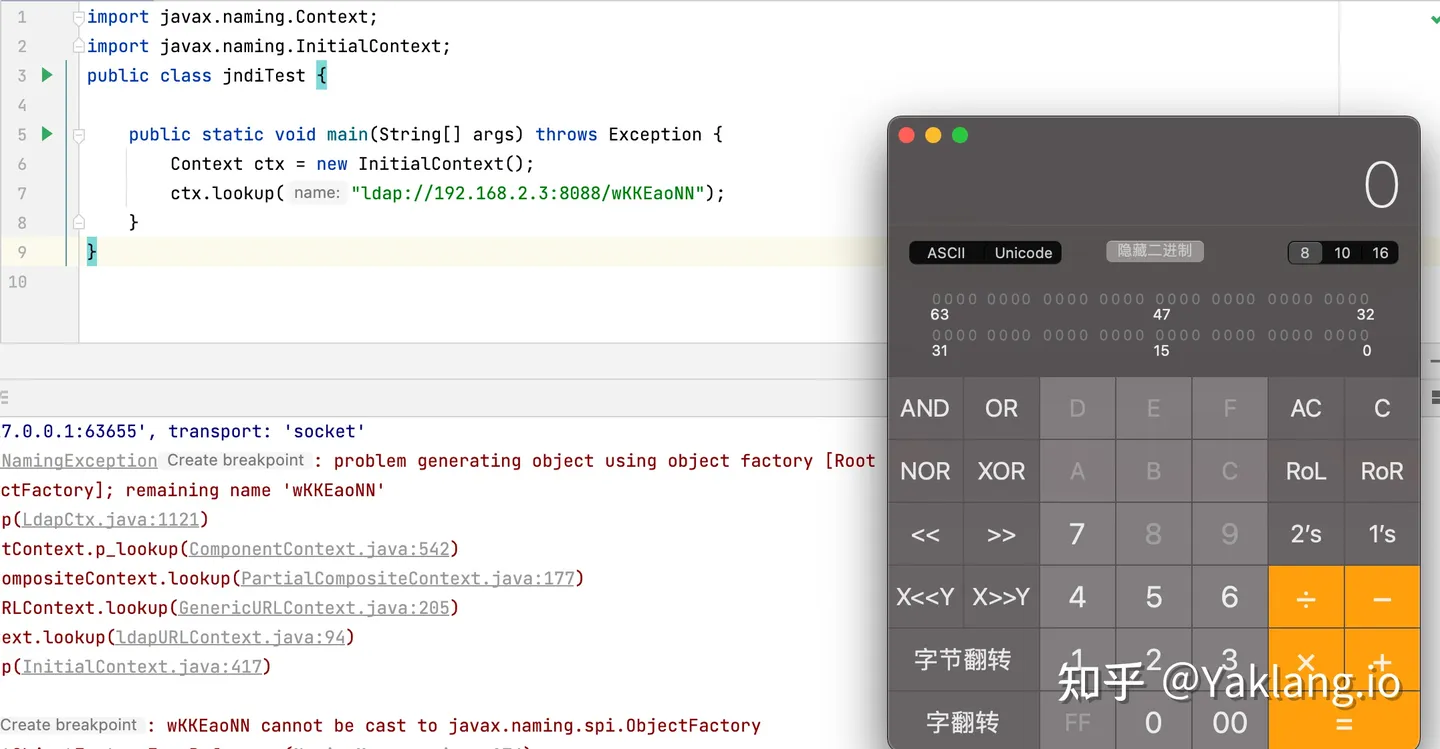This screenshot has width=1440, height=749.
Task: Collapse the main method fold marker
Action: [79, 134]
